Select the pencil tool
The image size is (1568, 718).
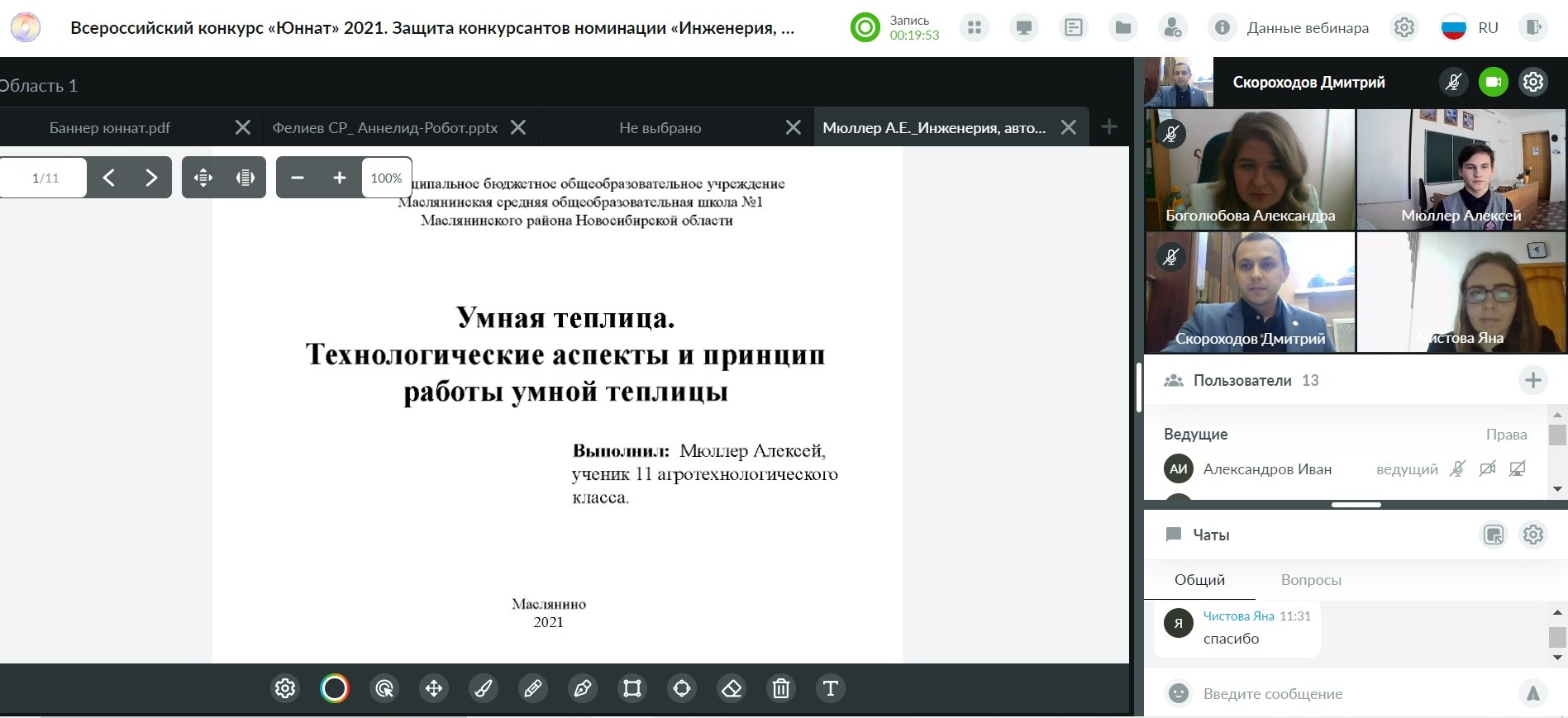tap(533, 688)
